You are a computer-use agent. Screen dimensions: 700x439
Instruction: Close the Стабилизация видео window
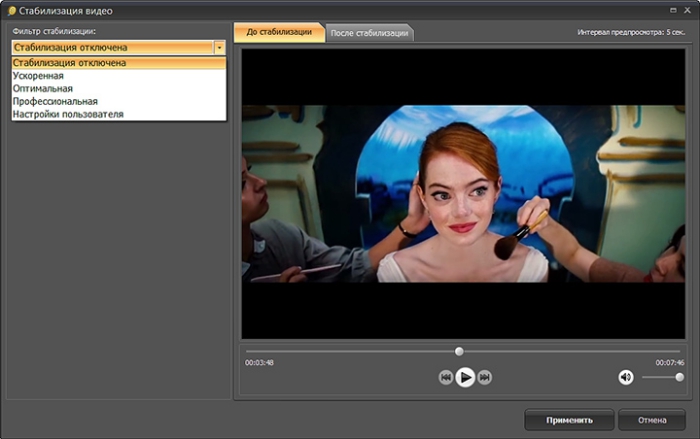click(688, 10)
